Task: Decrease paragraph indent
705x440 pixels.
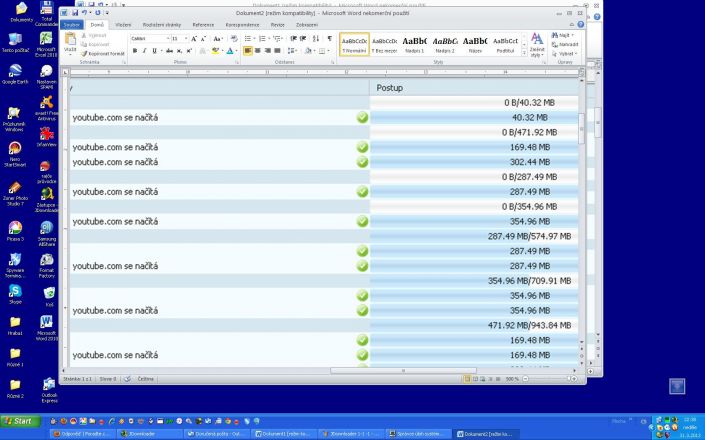Action: pos(294,39)
